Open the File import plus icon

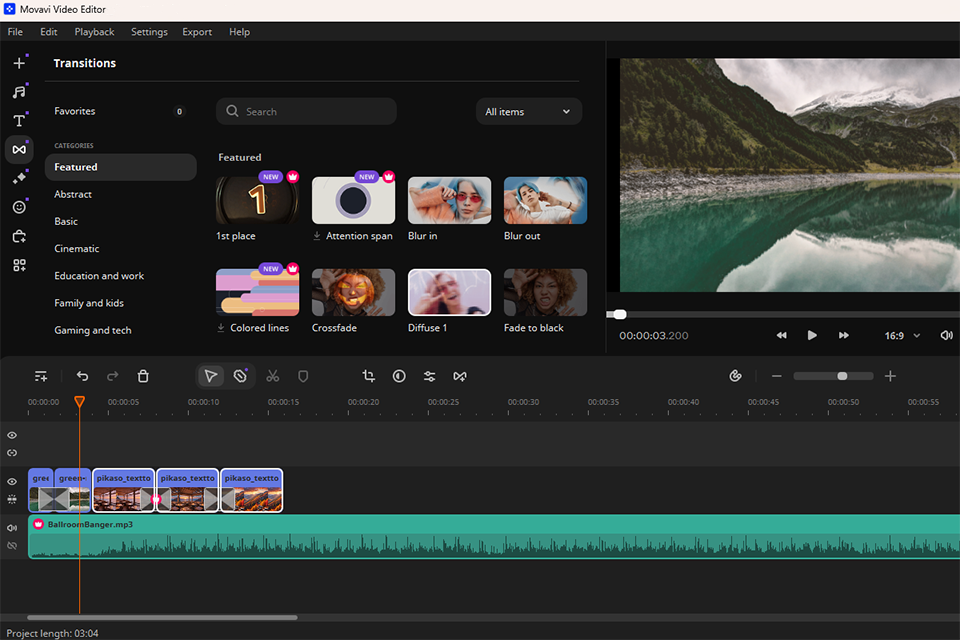19,63
